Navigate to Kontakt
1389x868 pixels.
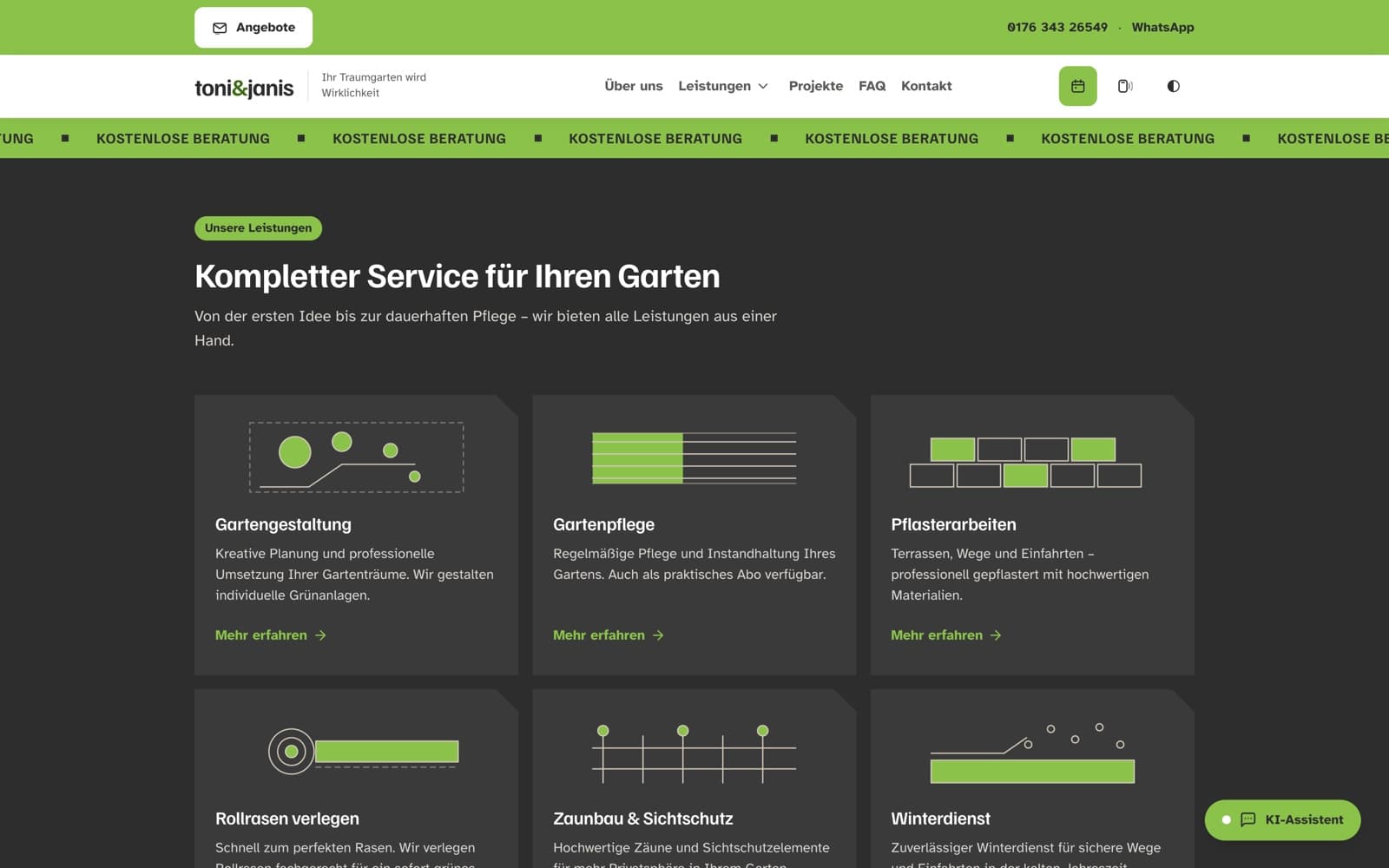pos(926,86)
